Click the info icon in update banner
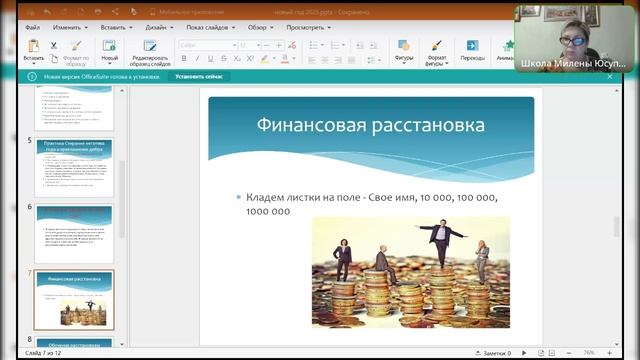 (x=32, y=76)
